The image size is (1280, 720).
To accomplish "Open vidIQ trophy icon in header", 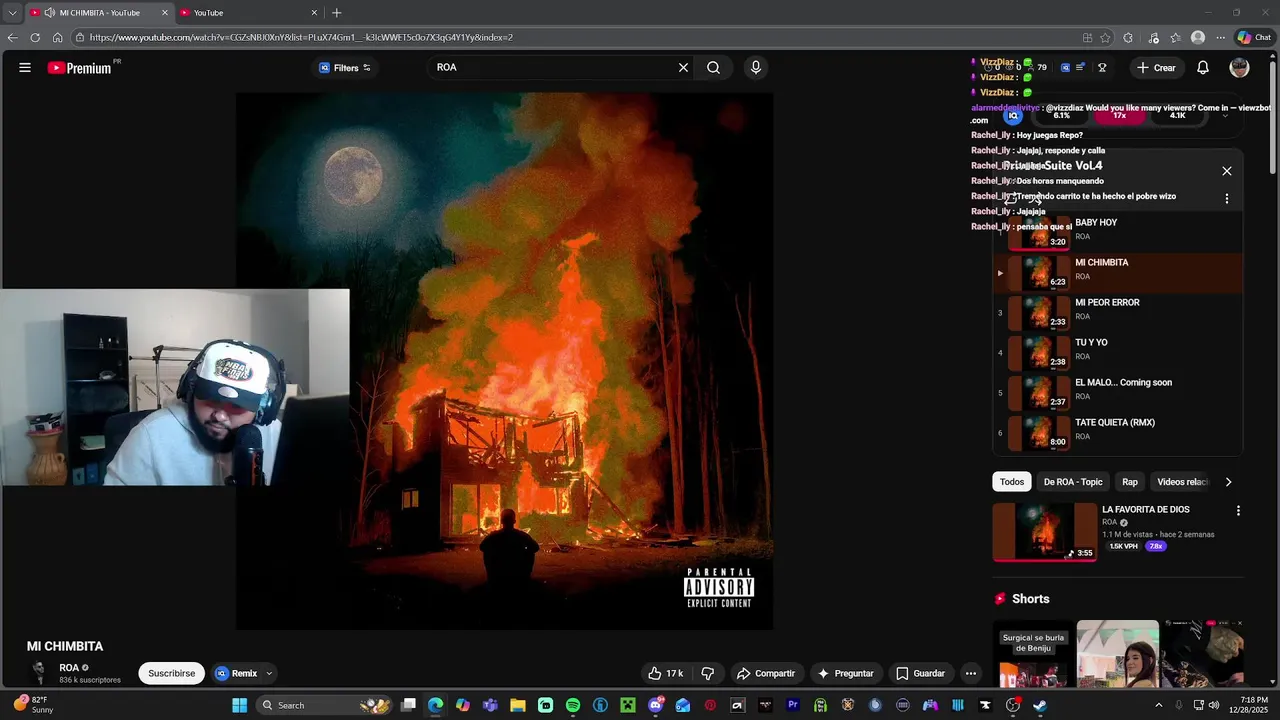I will pyautogui.click(x=1102, y=68).
